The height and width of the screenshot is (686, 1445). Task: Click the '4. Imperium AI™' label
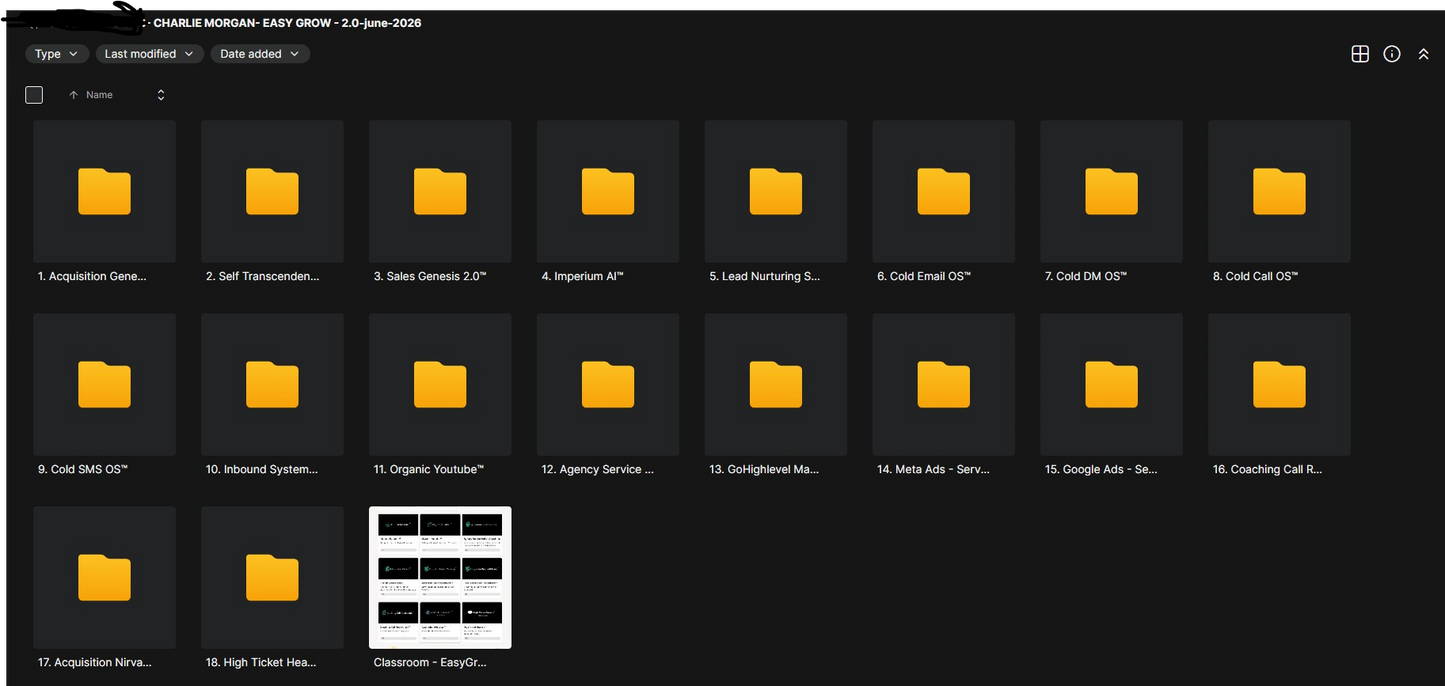pyautogui.click(x=582, y=276)
